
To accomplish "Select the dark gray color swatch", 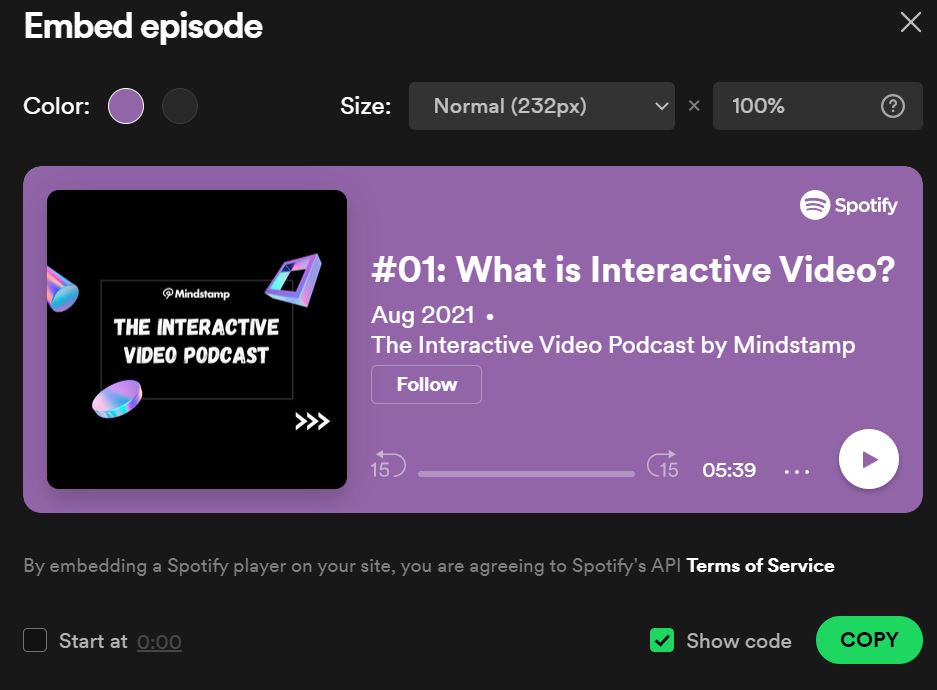I will 180,106.
